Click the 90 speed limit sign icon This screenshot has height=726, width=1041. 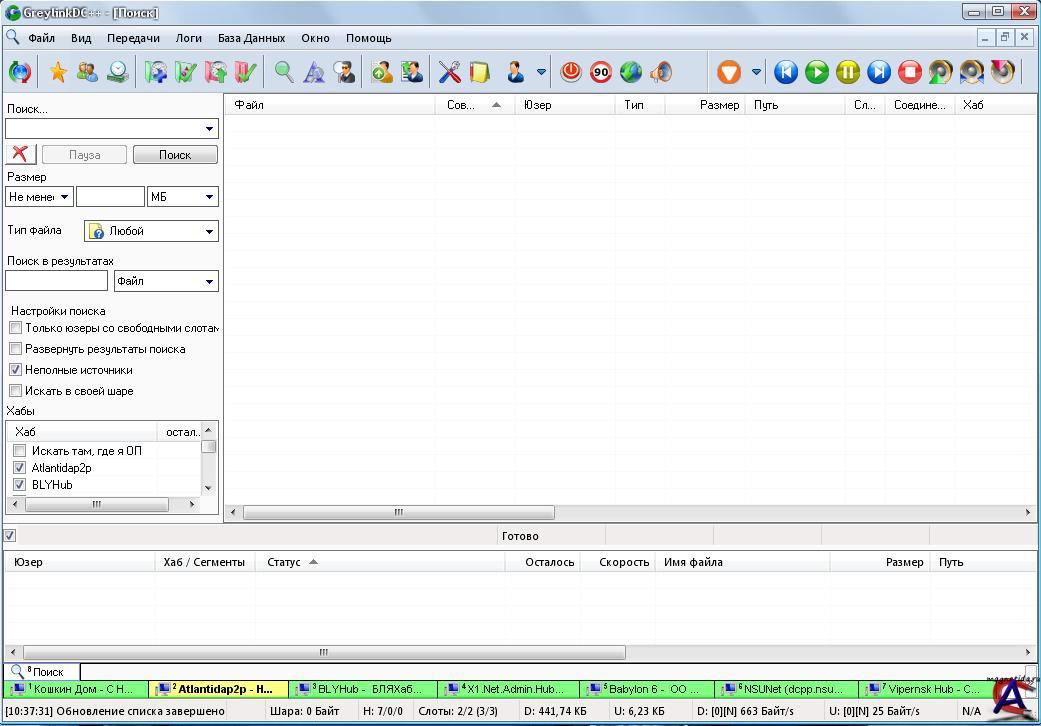600,72
